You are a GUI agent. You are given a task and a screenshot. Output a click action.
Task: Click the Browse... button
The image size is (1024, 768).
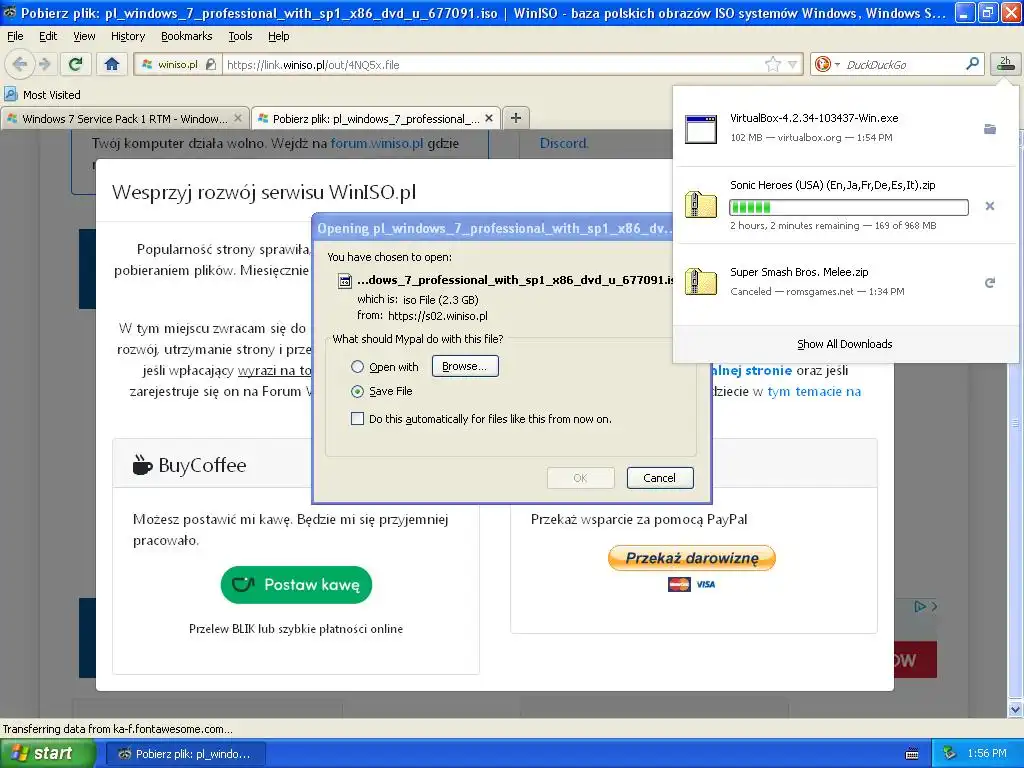tap(465, 366)
